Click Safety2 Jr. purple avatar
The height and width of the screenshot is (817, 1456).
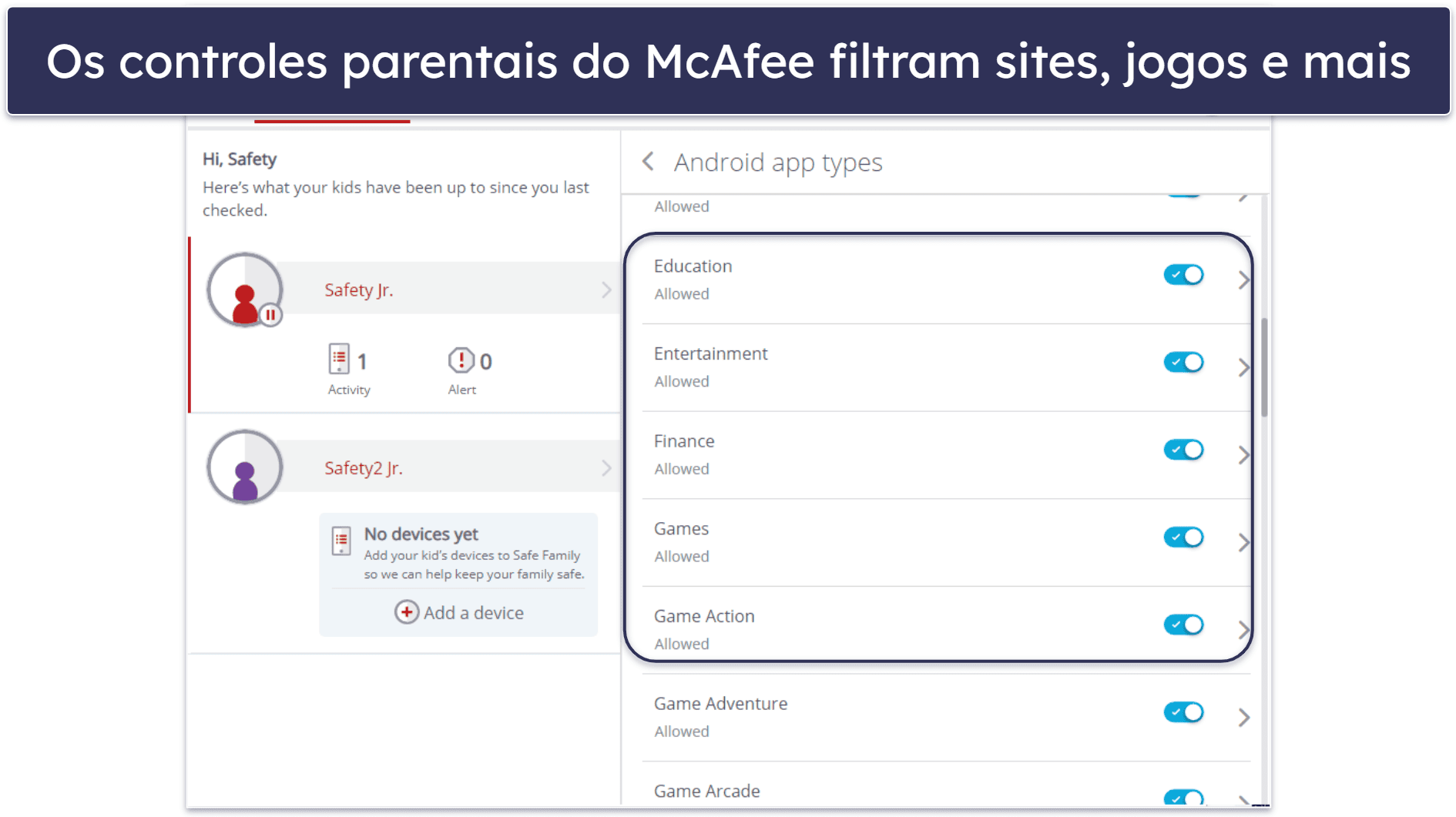point(245,467)
